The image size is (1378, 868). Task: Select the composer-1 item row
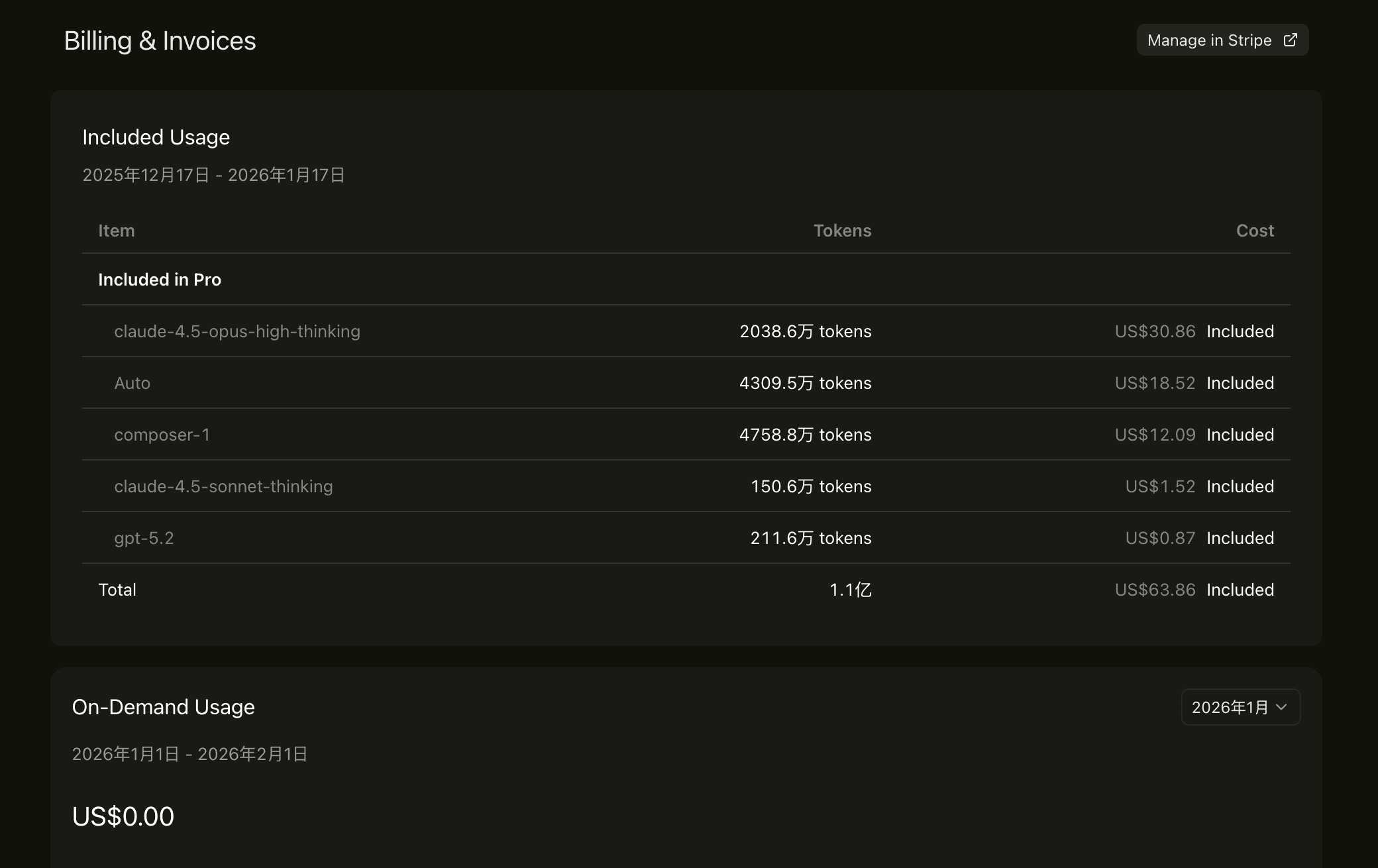coord(162,435)
